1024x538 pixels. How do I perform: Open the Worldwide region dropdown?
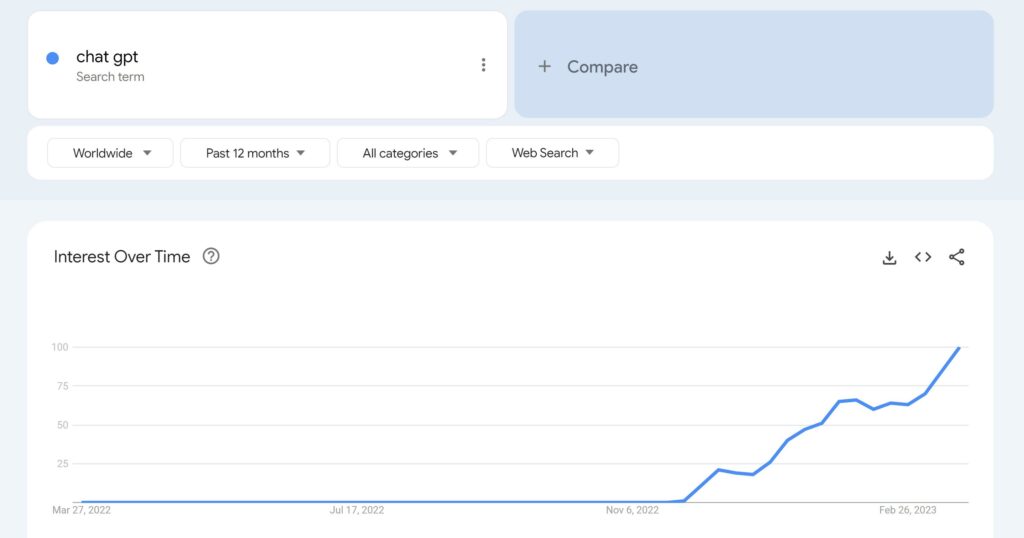click(110, 153)
